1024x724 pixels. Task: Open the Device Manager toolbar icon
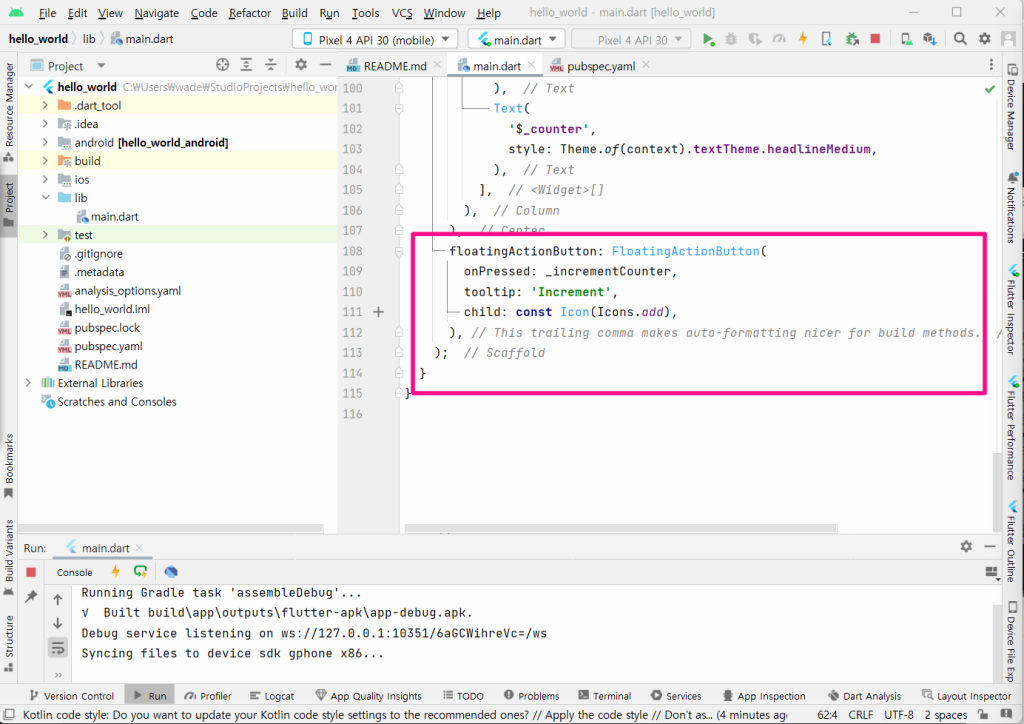click(x=905, y=39)
